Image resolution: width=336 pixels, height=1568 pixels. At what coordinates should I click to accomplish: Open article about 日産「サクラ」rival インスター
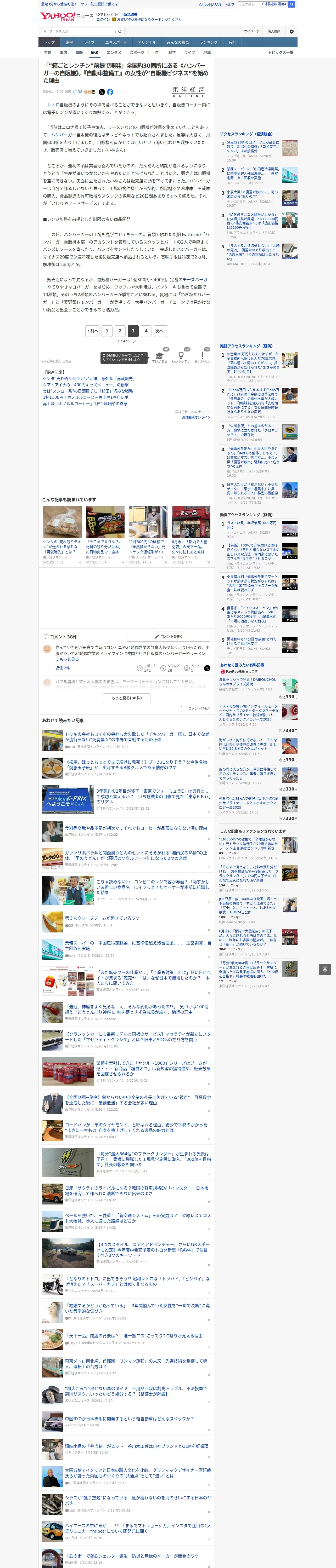click(137, 1191)
